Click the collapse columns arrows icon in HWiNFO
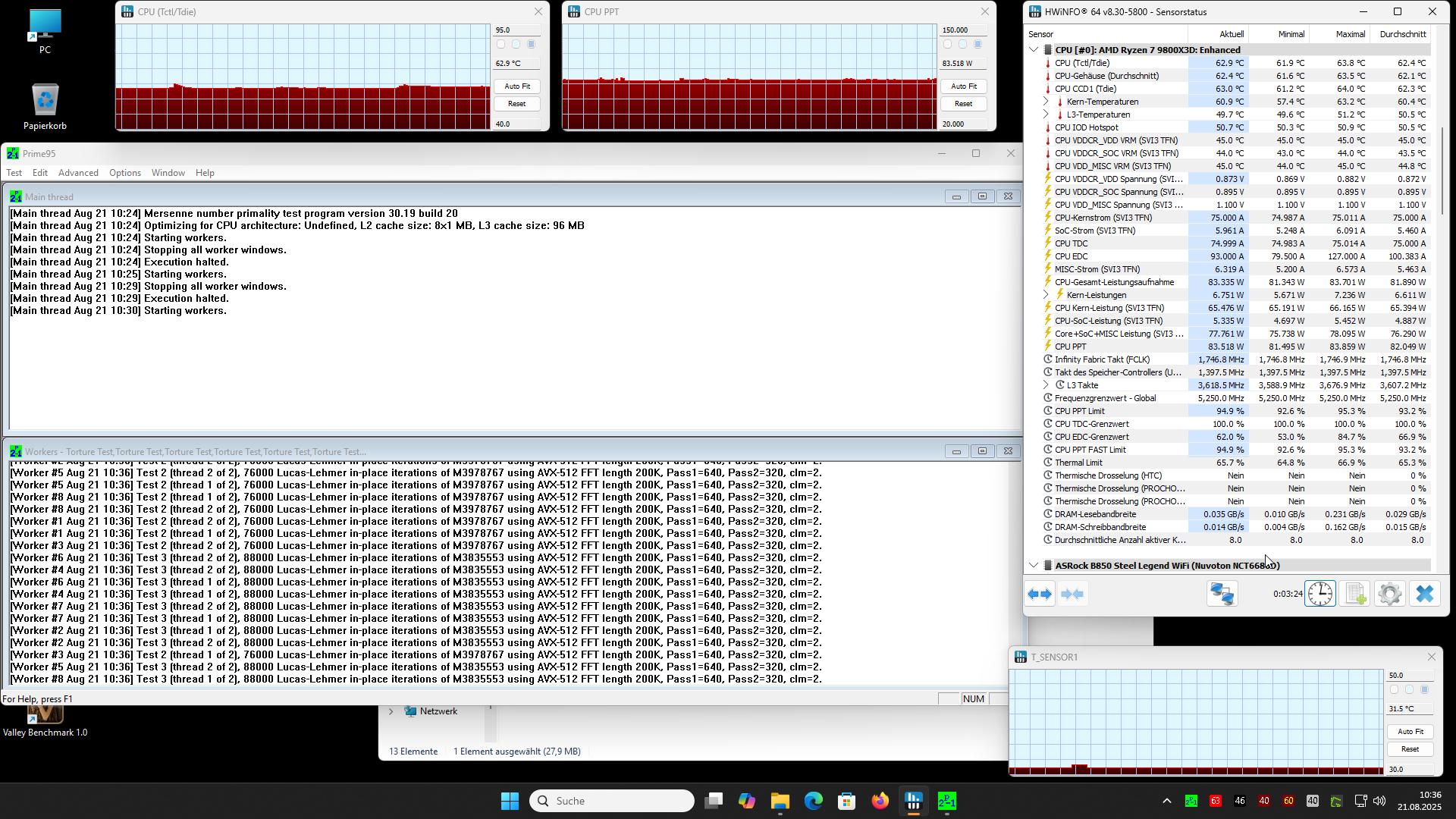This screenshot has height=819, width=1456. point(1072,594)
